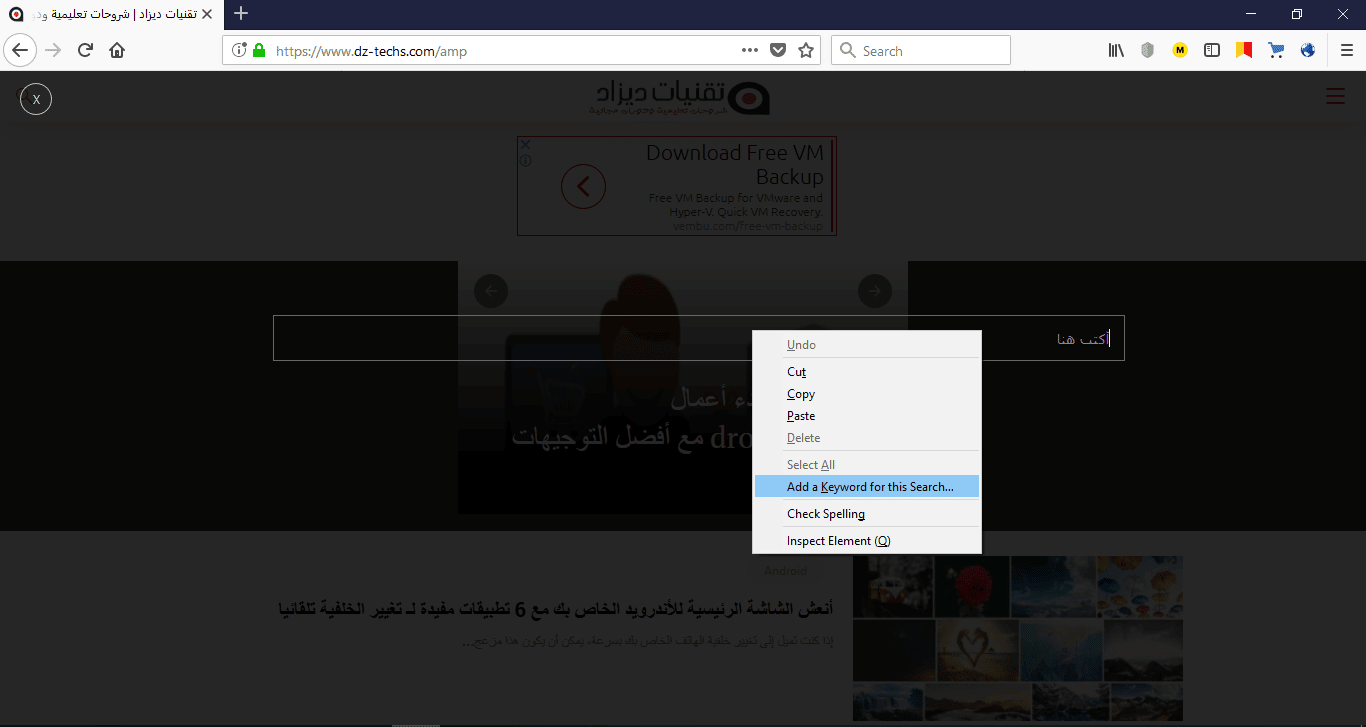Screen dimensions: 1366x727
Task: Open the Firefox hamburger menu
Action: pyautogui.click(x=1346, y=49)
